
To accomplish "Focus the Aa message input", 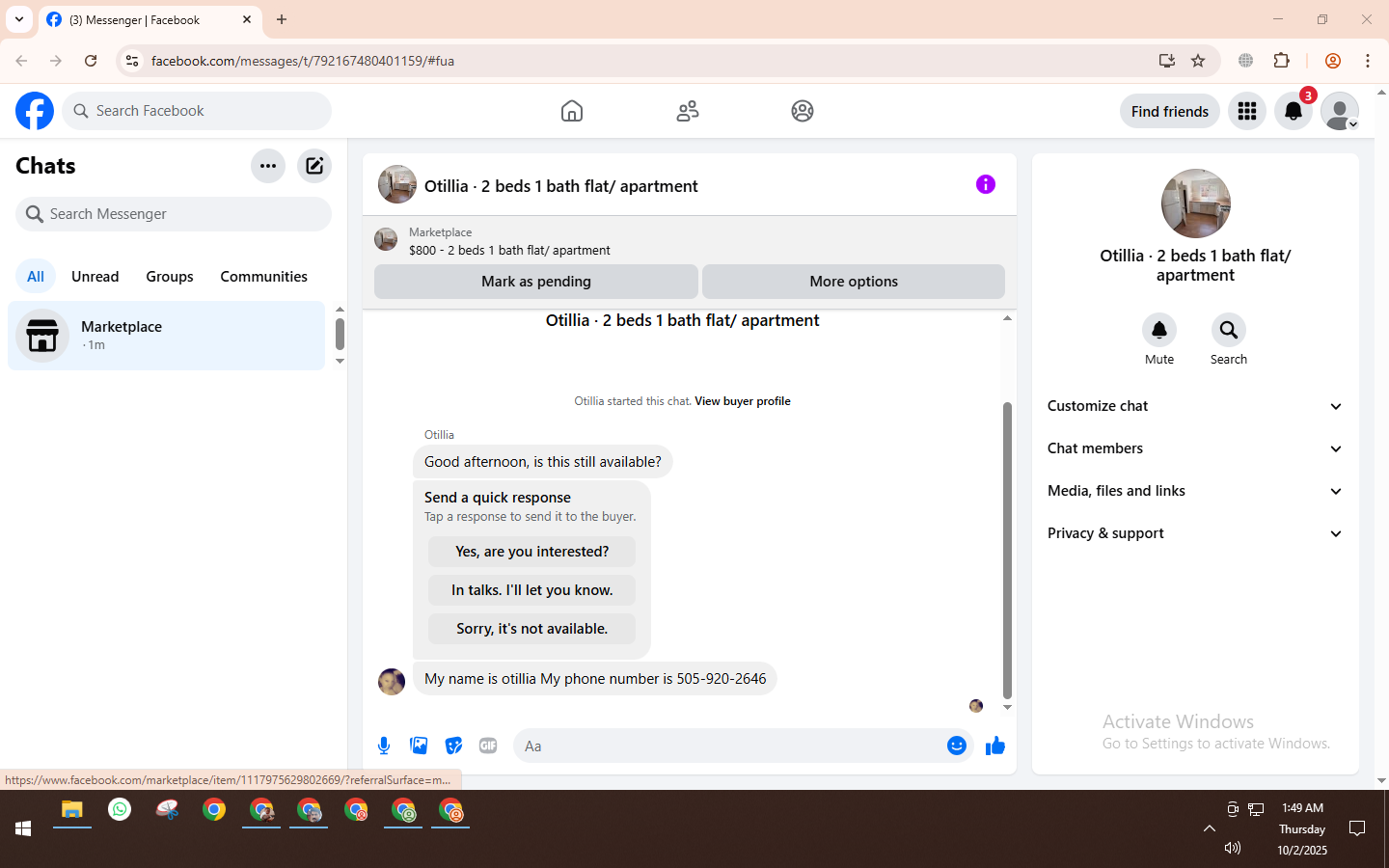I will pos(731,746).
